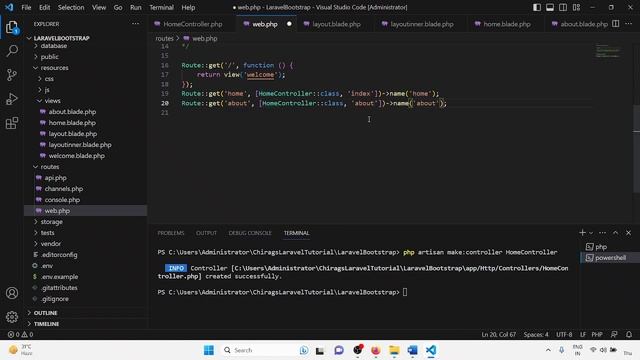Open the Source Control view
The image size is (640, 360).
tap(12, 75)
